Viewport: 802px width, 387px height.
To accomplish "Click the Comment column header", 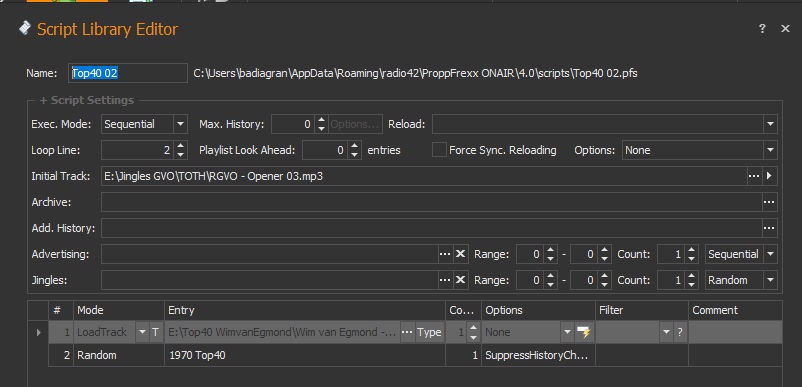I will (735, 310).
